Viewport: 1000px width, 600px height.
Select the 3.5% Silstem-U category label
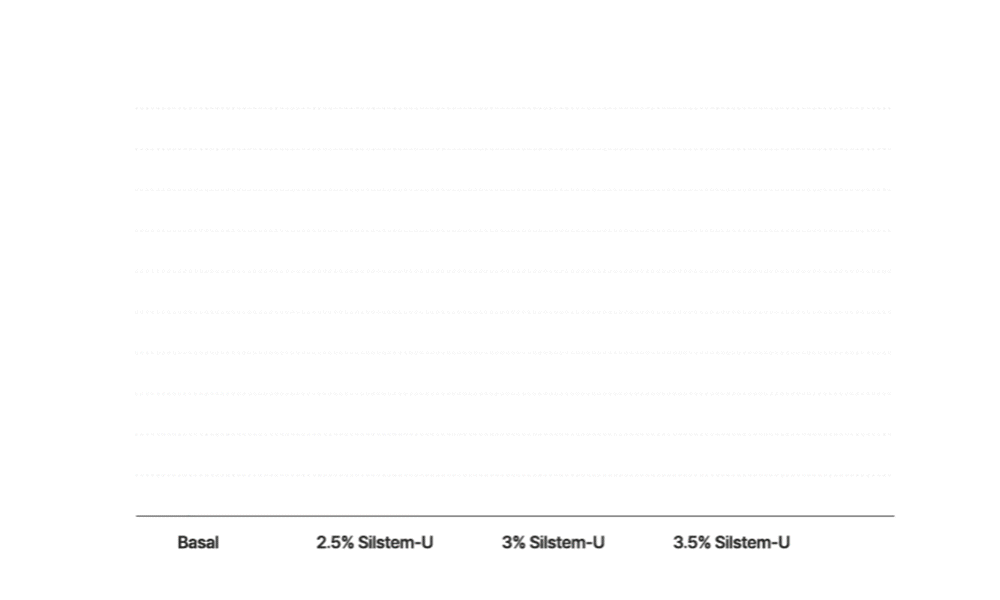[x=731, y=543]
